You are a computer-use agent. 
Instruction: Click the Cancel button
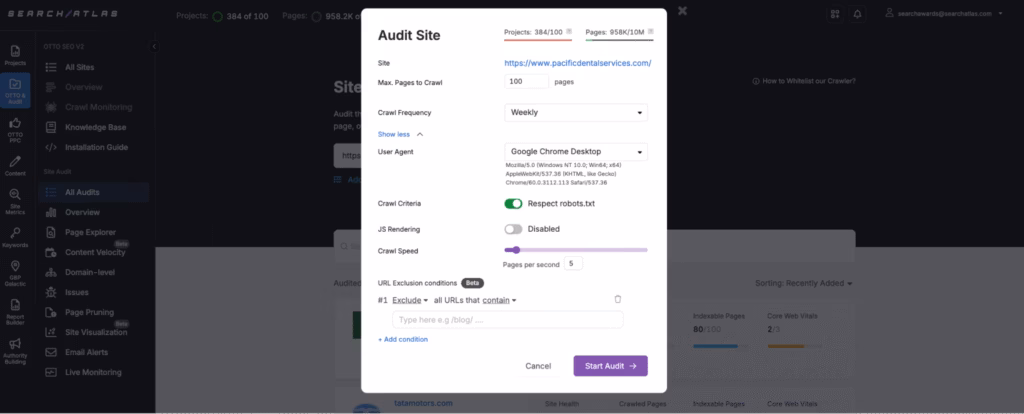(538, 366)
